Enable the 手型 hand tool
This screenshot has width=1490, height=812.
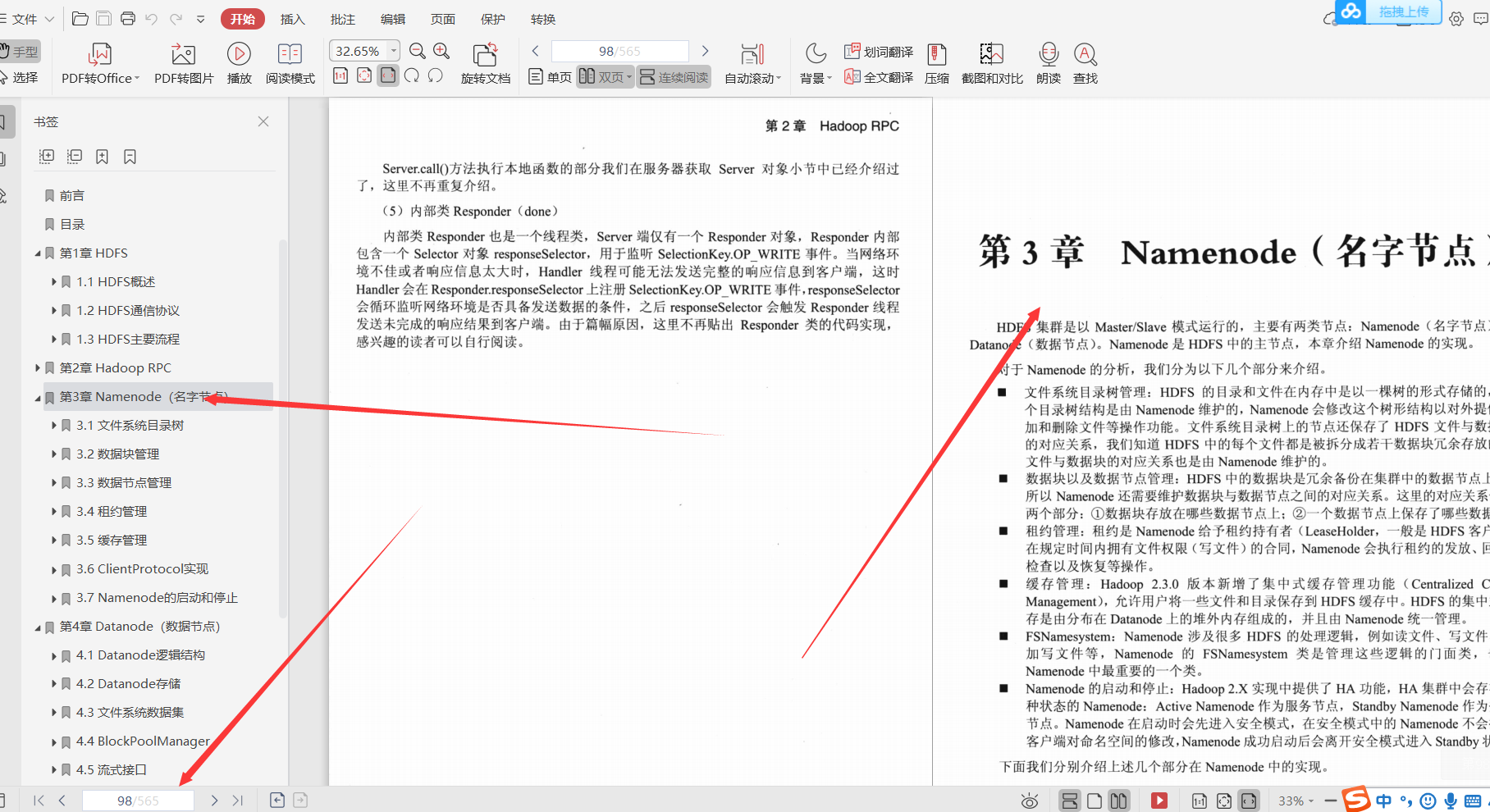tap(20, 52)
